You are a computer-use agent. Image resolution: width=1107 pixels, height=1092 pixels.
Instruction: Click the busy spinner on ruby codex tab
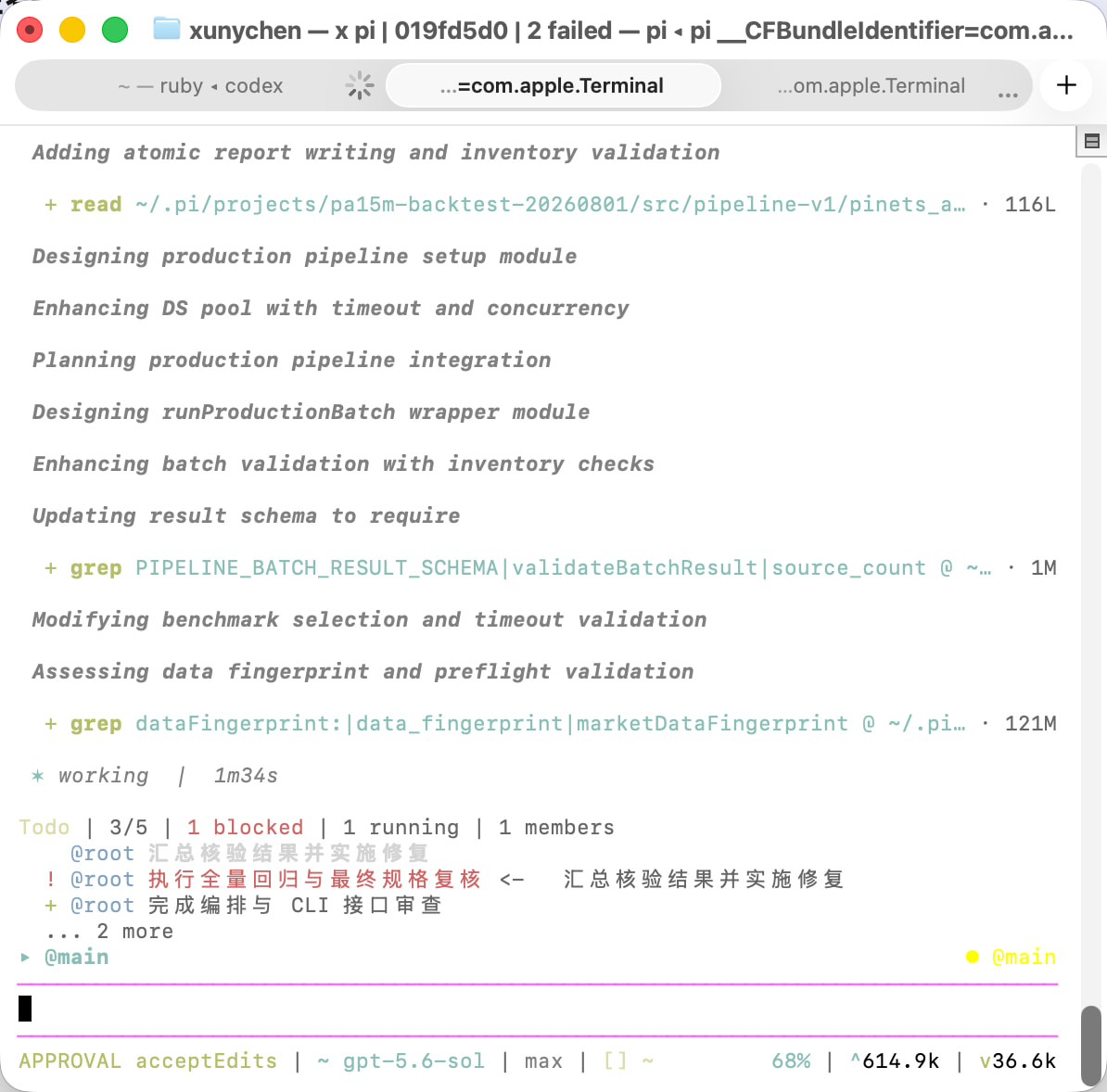pyautogui.click(x=360, y=85)
